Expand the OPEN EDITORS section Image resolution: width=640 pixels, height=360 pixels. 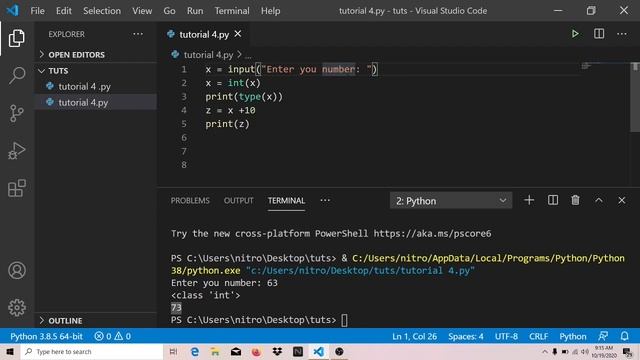click(x=76, y=55)
